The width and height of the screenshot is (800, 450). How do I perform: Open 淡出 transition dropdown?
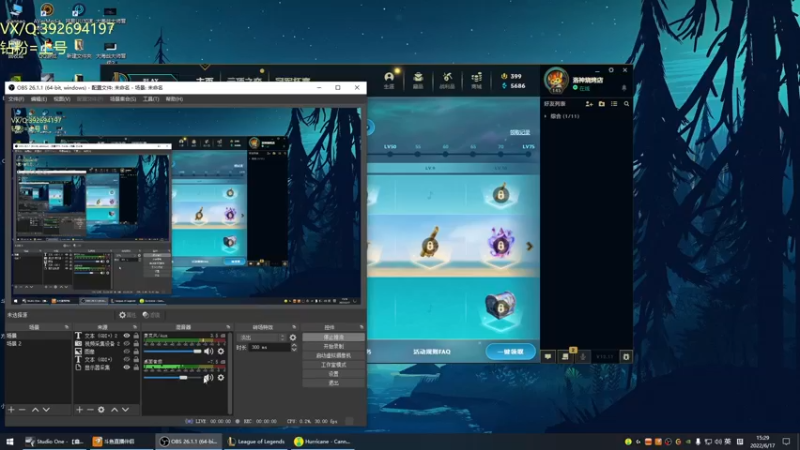pos(262,337)
